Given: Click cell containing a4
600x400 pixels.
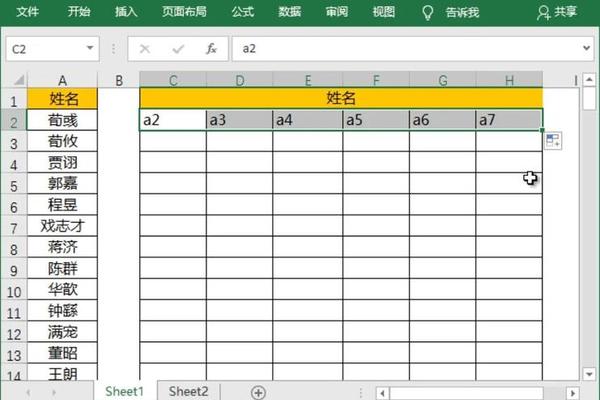Looking at the screenshot, I should point(308,120).
